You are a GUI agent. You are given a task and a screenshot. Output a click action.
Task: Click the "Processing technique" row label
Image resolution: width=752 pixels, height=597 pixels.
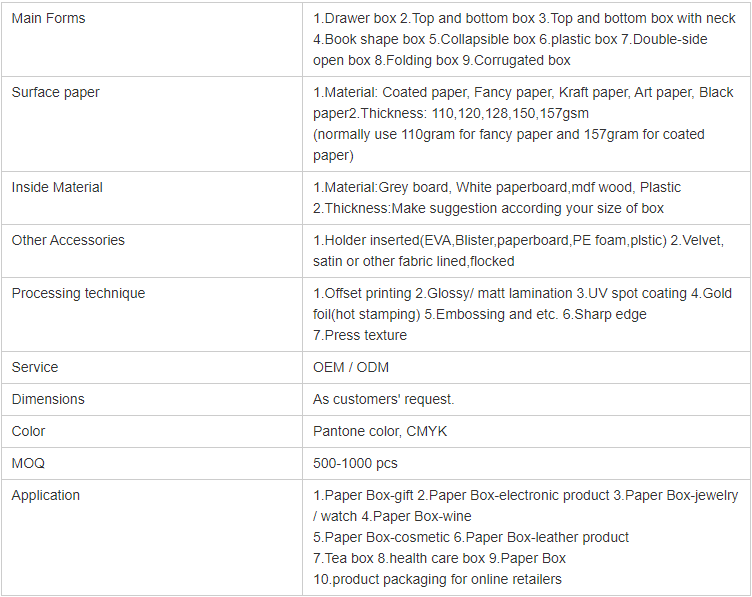[78, 293]
